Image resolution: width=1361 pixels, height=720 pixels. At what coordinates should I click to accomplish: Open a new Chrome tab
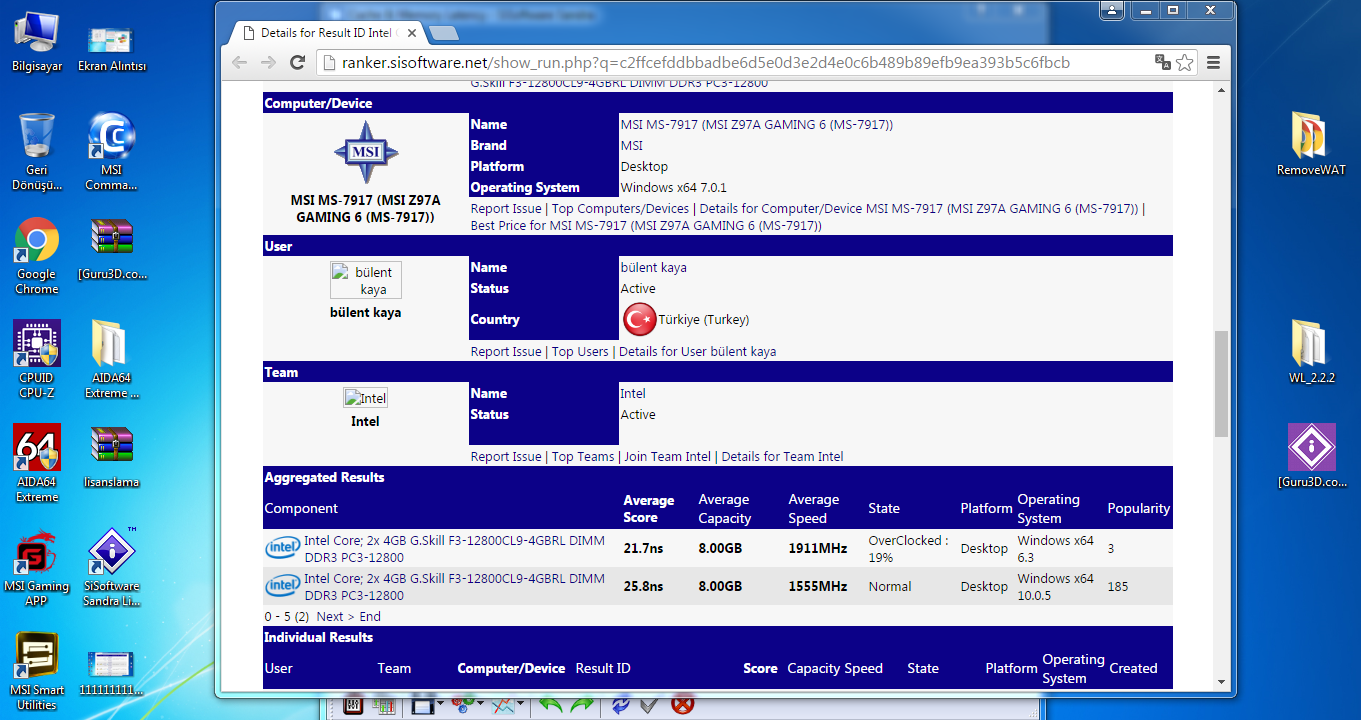pyautogui.click(x=444, y=33)
